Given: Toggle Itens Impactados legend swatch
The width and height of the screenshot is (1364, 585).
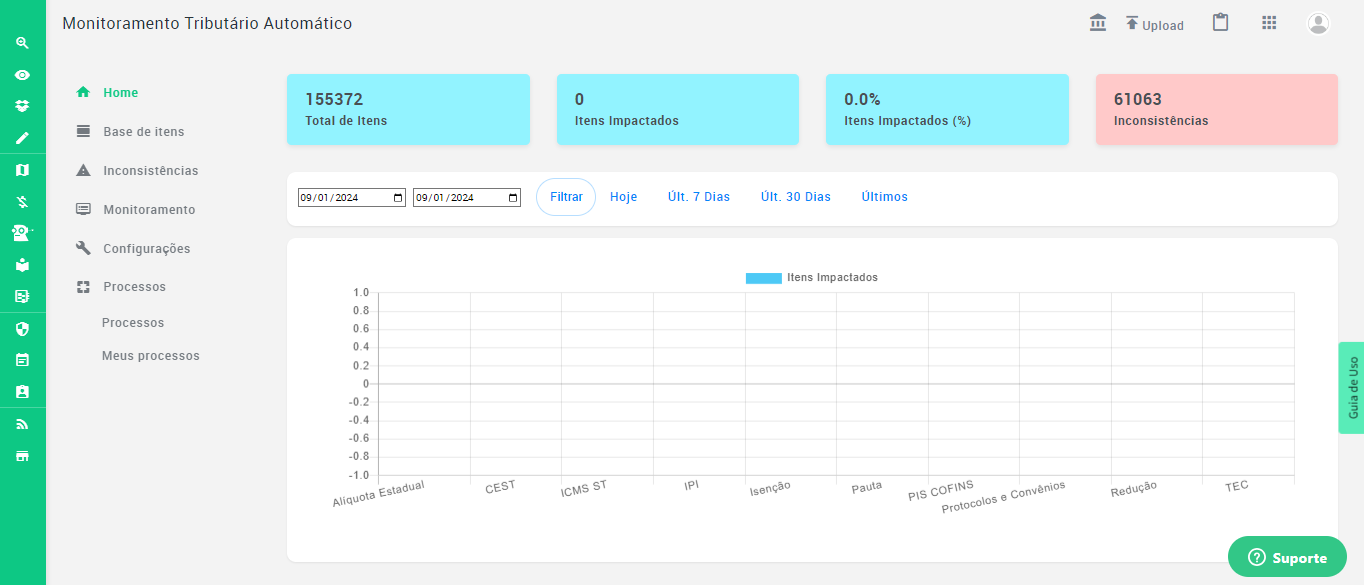Looking at the screenshot, I should (x=764, y=278).
